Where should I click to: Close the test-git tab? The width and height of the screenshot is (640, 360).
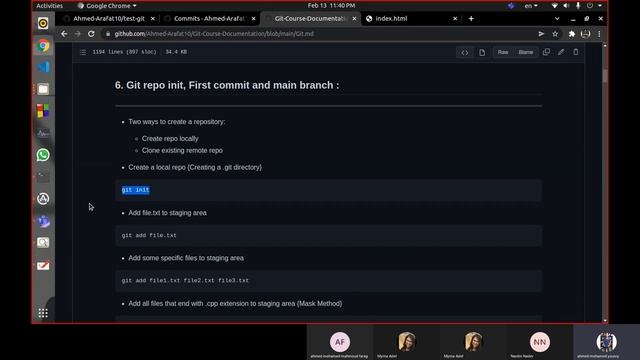[153, 18]
